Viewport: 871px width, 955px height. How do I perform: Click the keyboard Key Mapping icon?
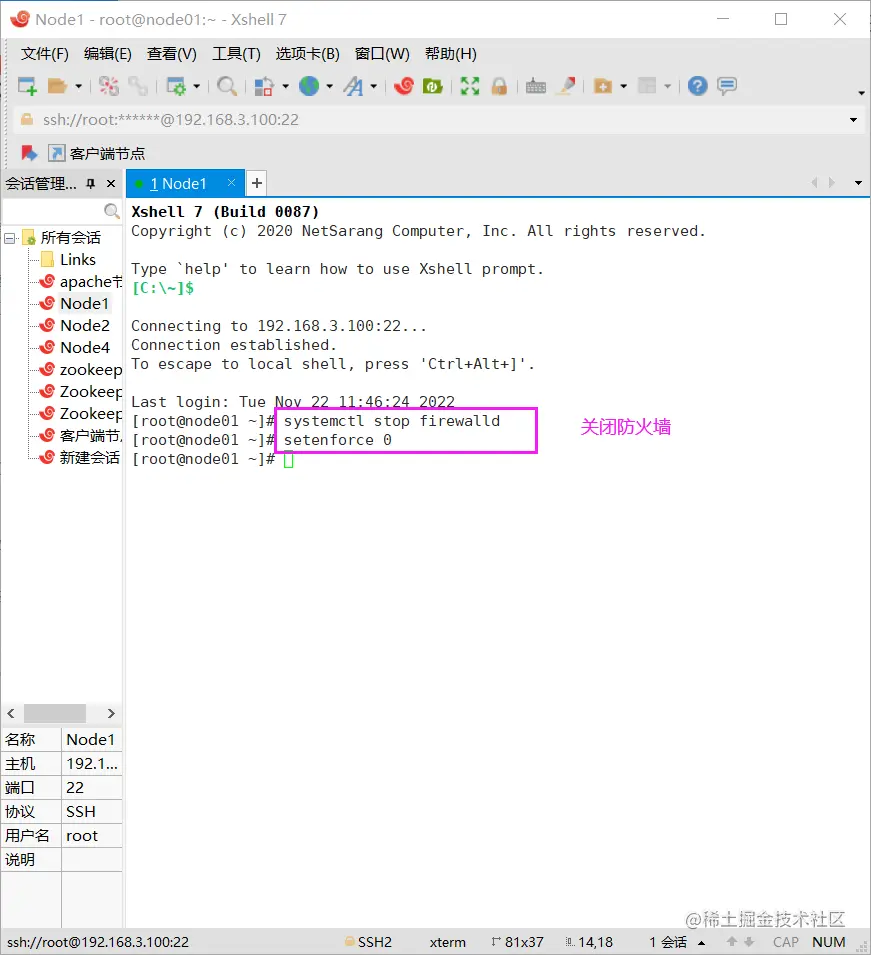pos(536,86)
